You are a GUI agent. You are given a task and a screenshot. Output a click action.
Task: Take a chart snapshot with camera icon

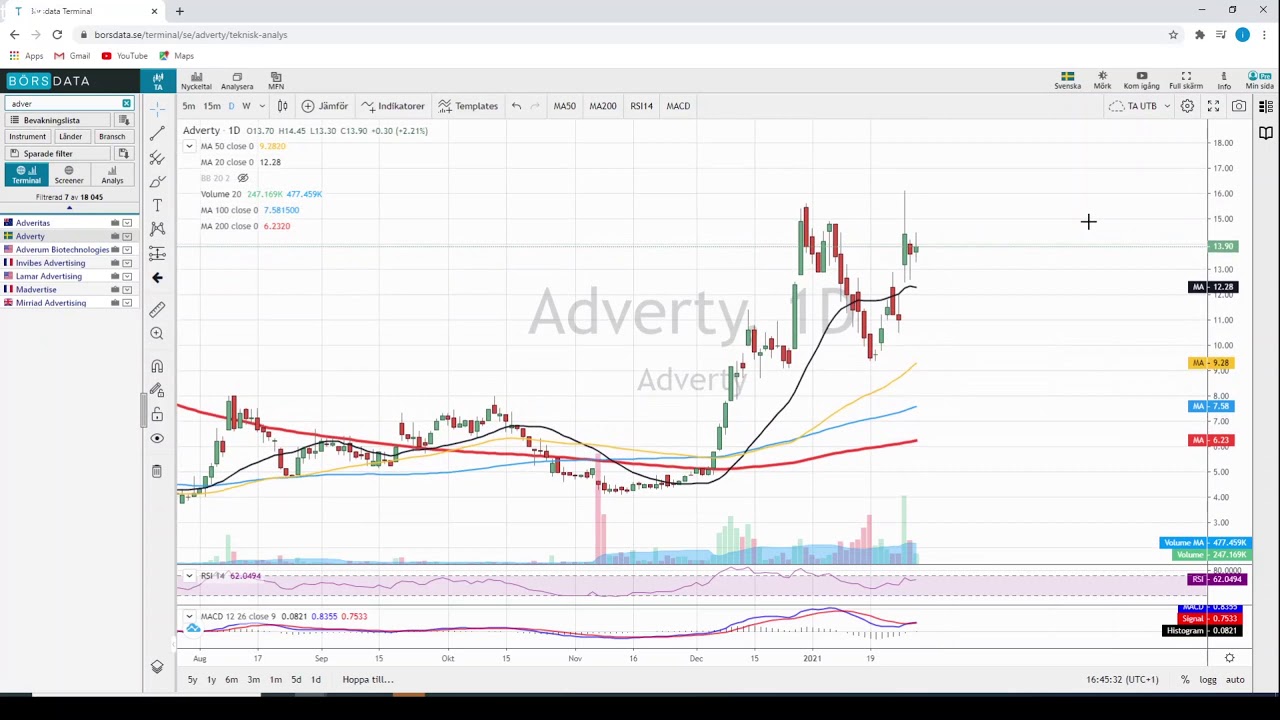click(x=1239, y=106)
